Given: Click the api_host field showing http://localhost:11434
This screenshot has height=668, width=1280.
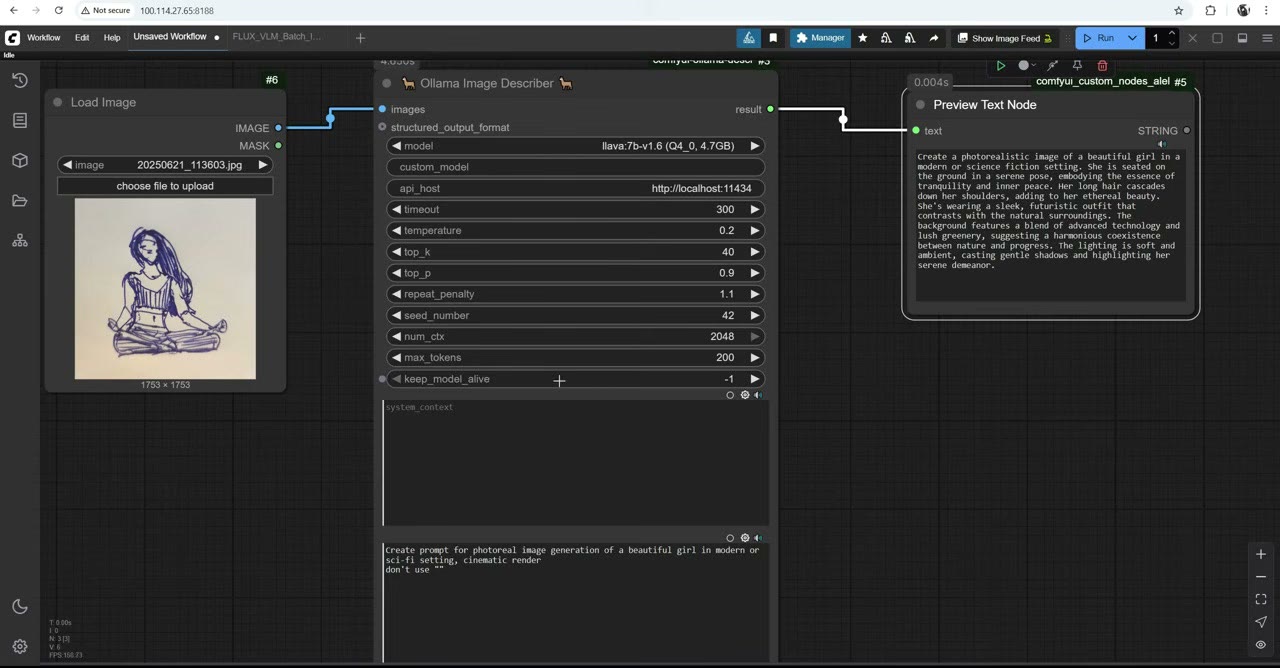Looking at the screenshot, I should click(x=575, y=188).
